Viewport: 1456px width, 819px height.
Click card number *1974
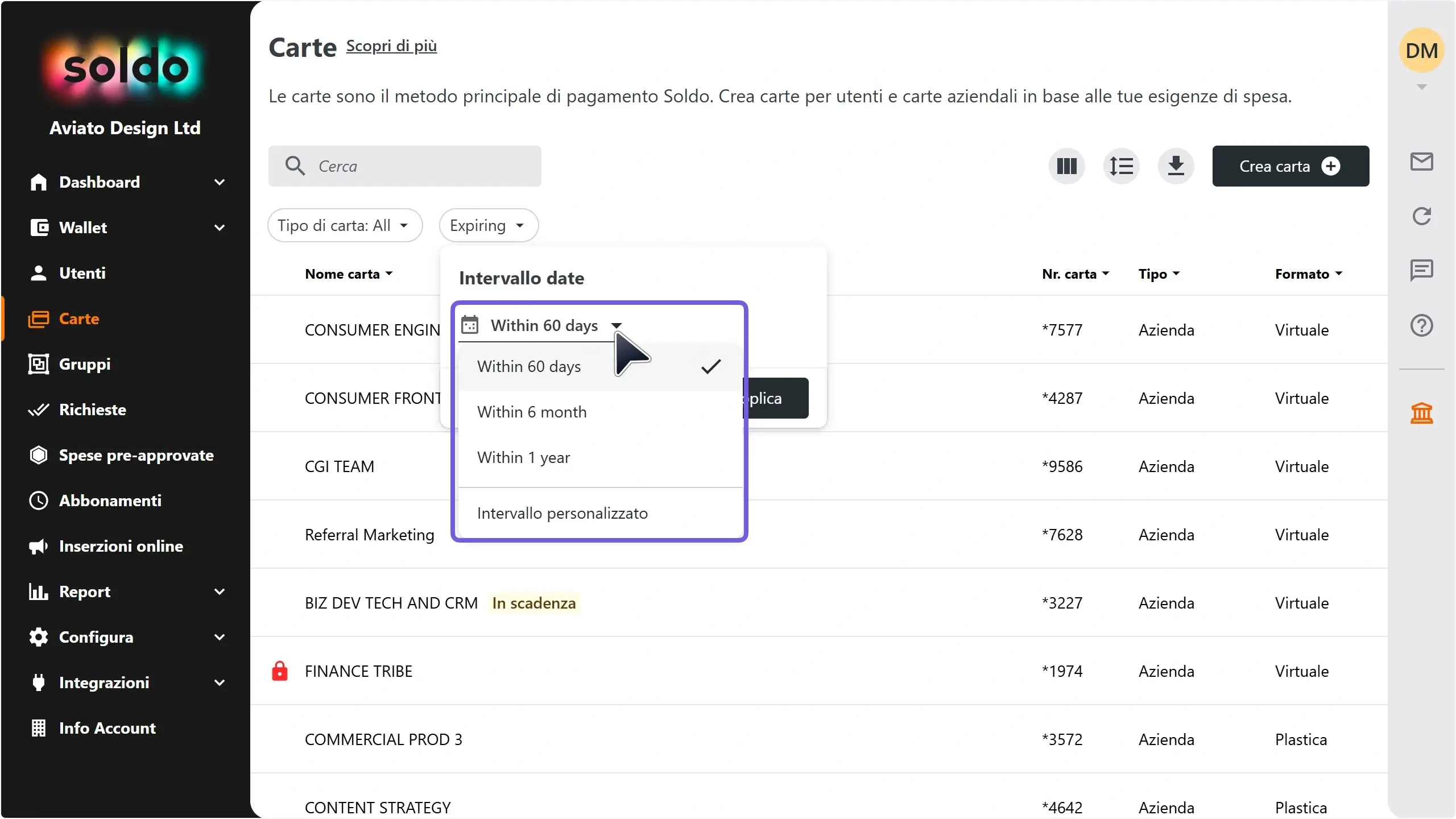[1062, 671]
